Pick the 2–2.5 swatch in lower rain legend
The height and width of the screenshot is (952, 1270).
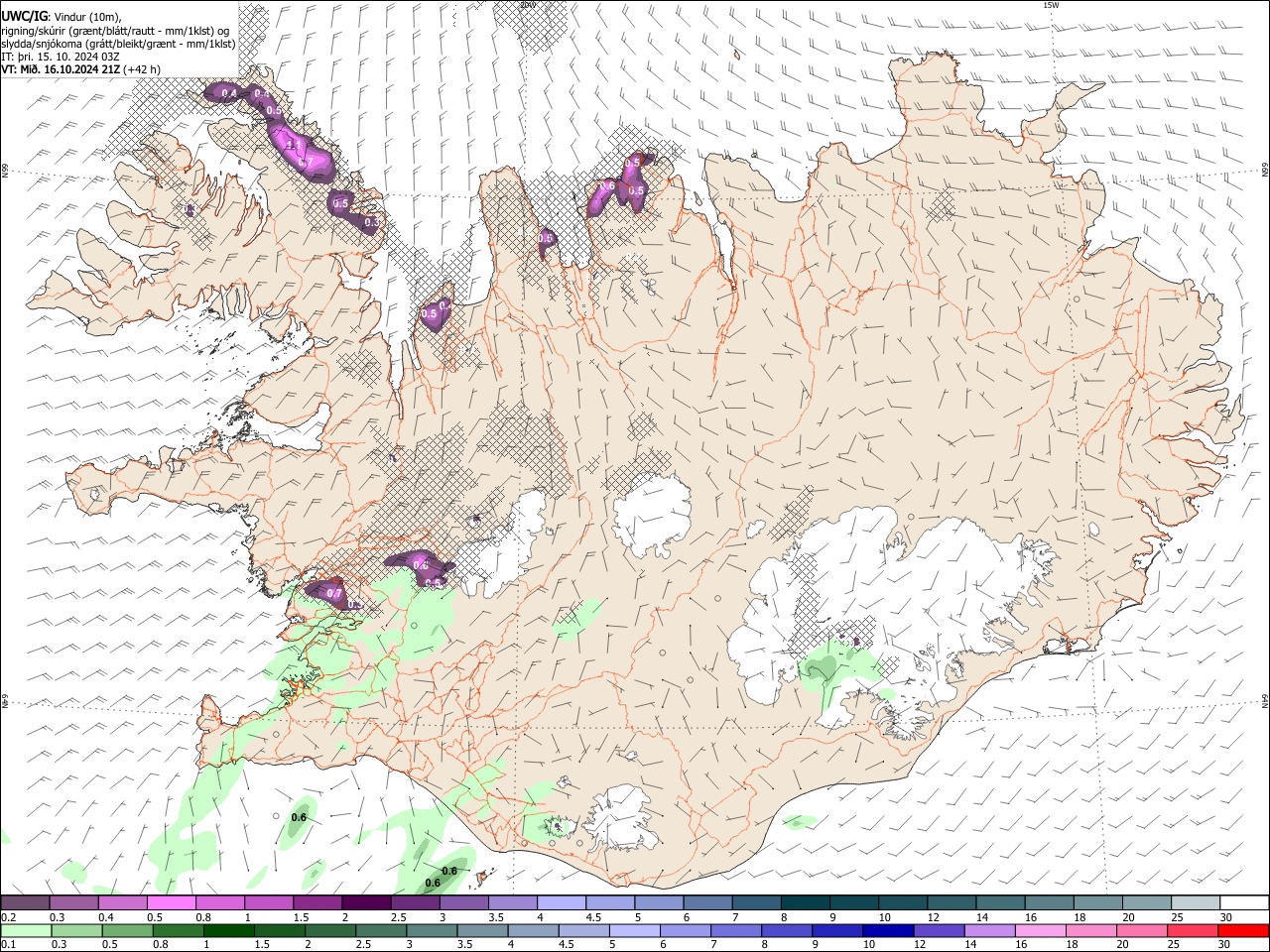click(x=329, y=931)
